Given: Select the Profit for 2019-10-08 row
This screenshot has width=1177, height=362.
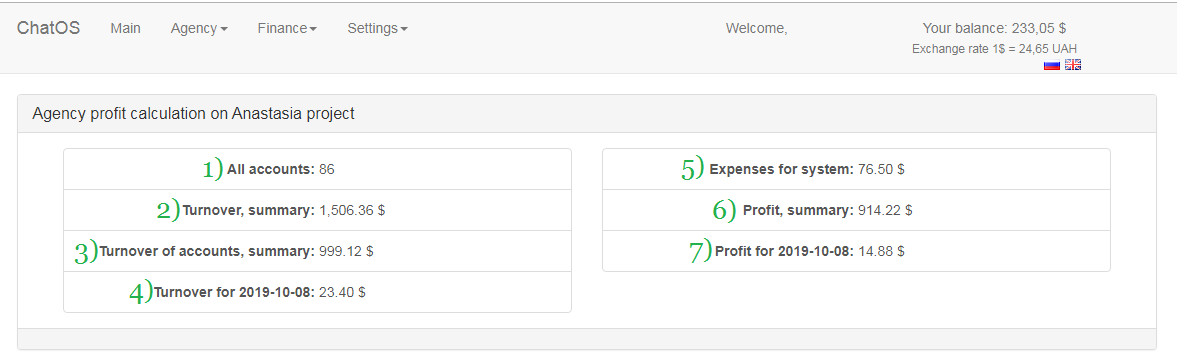Looking at the screenshot, I should tap(856, 251).
